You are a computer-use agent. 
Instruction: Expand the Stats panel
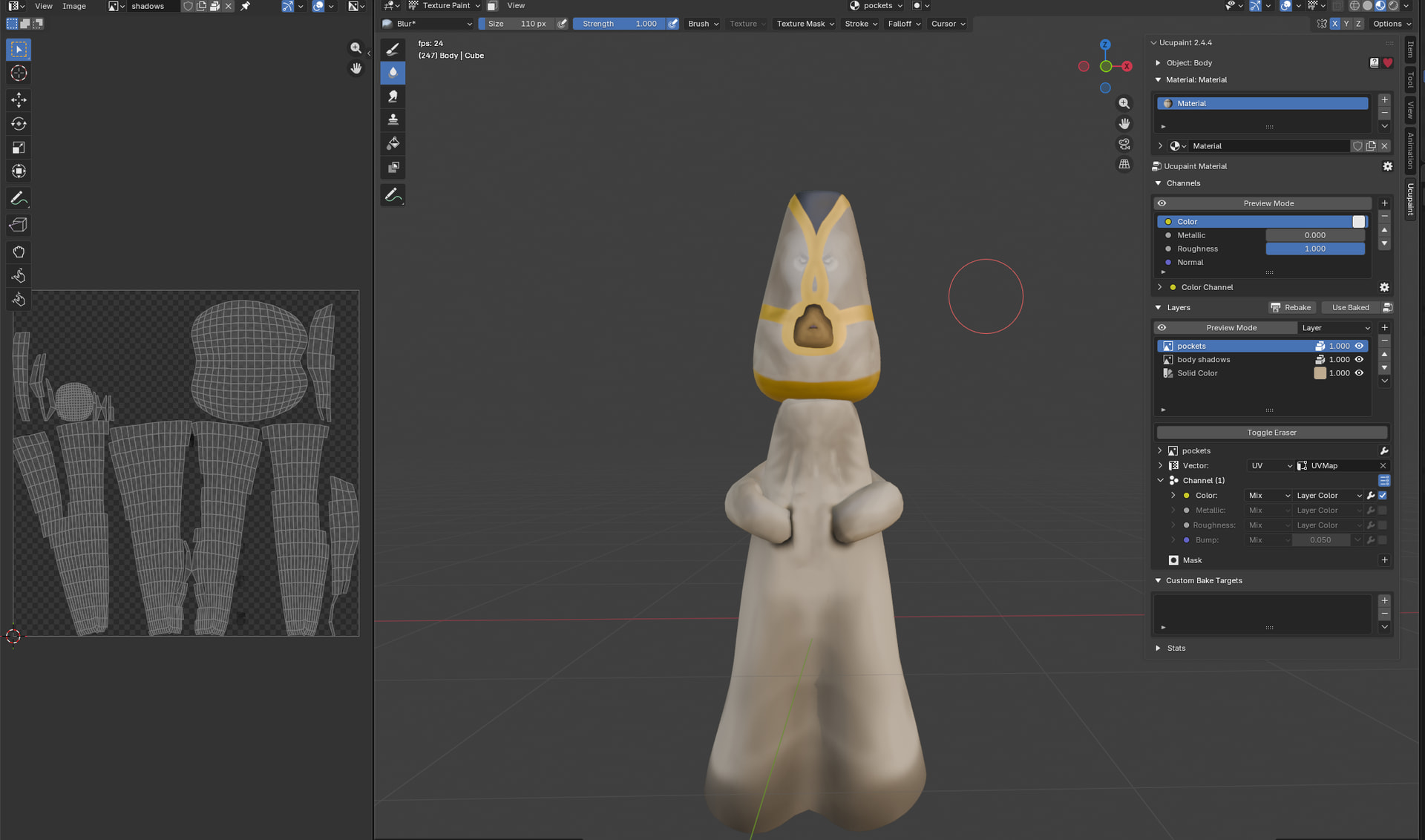tap(1176, 649)
